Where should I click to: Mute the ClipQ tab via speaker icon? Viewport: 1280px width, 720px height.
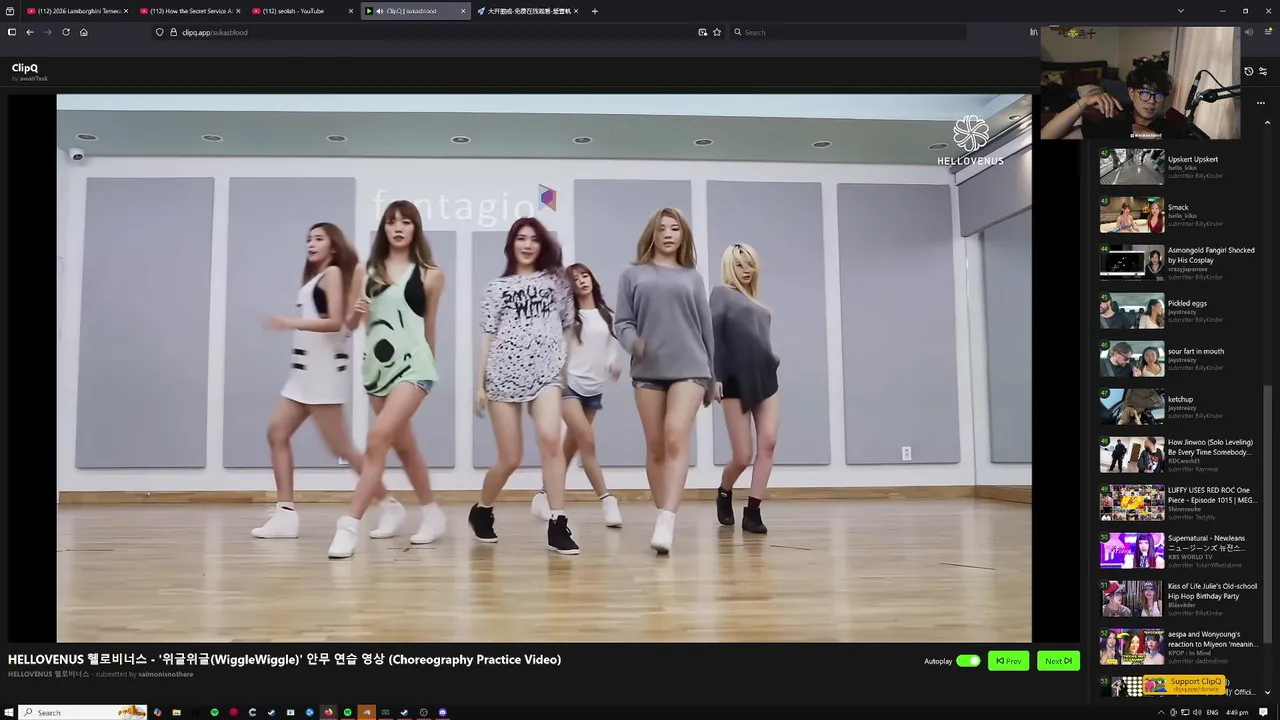coord(379,11)
